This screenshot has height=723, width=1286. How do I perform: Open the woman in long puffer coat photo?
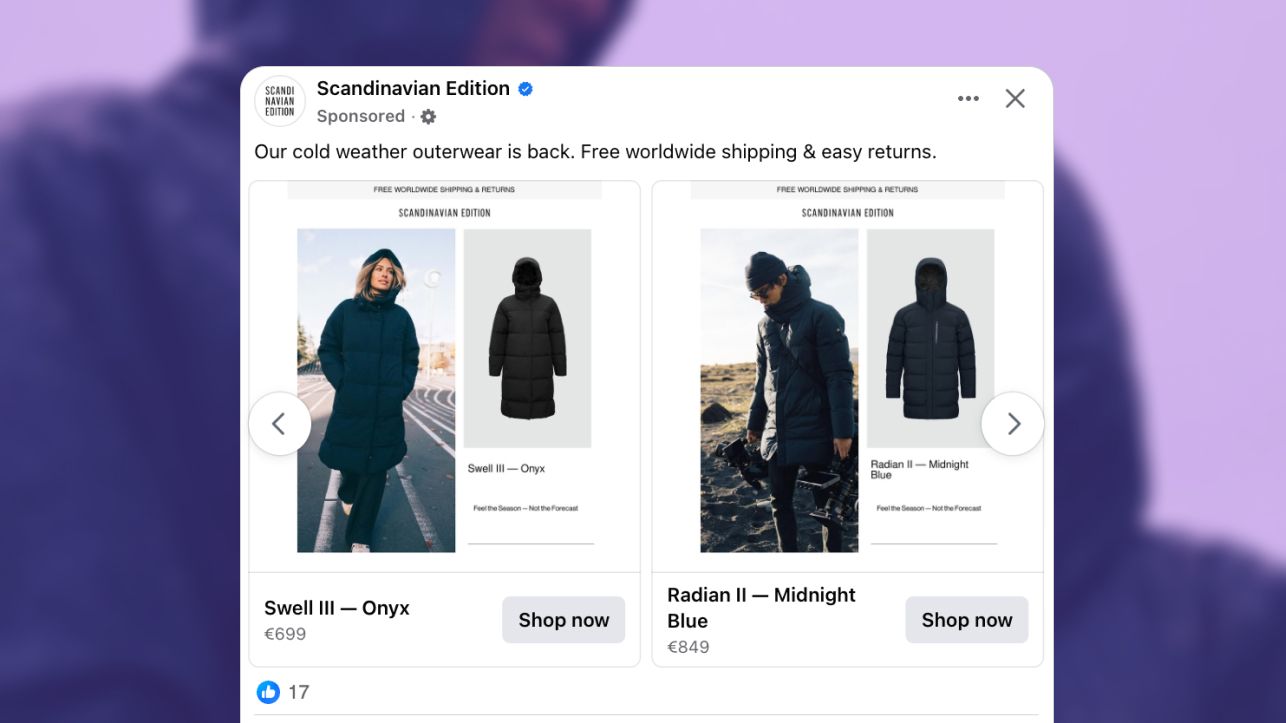(376, 390)
